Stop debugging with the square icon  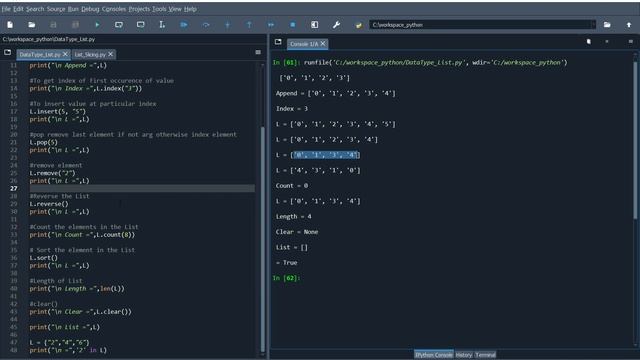point(293,25)
